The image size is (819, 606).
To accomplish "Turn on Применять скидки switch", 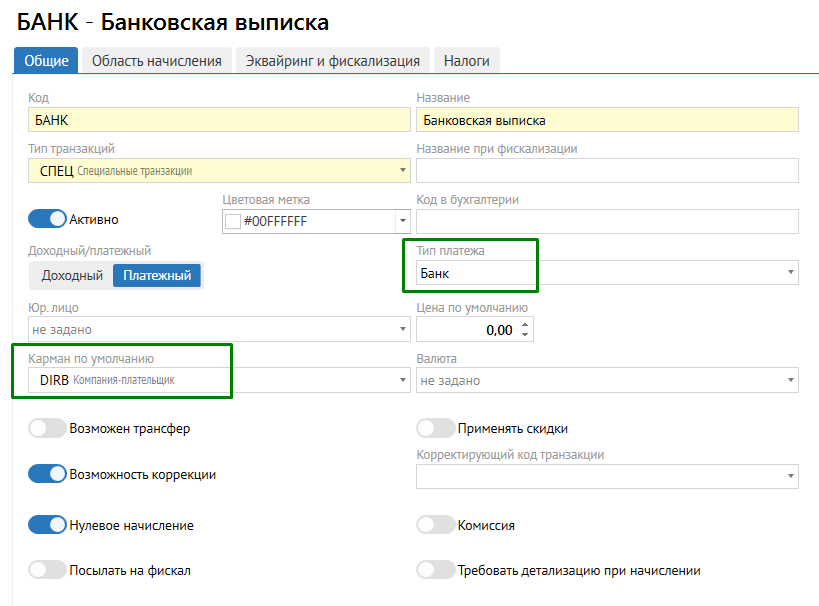I will [435, 428].
